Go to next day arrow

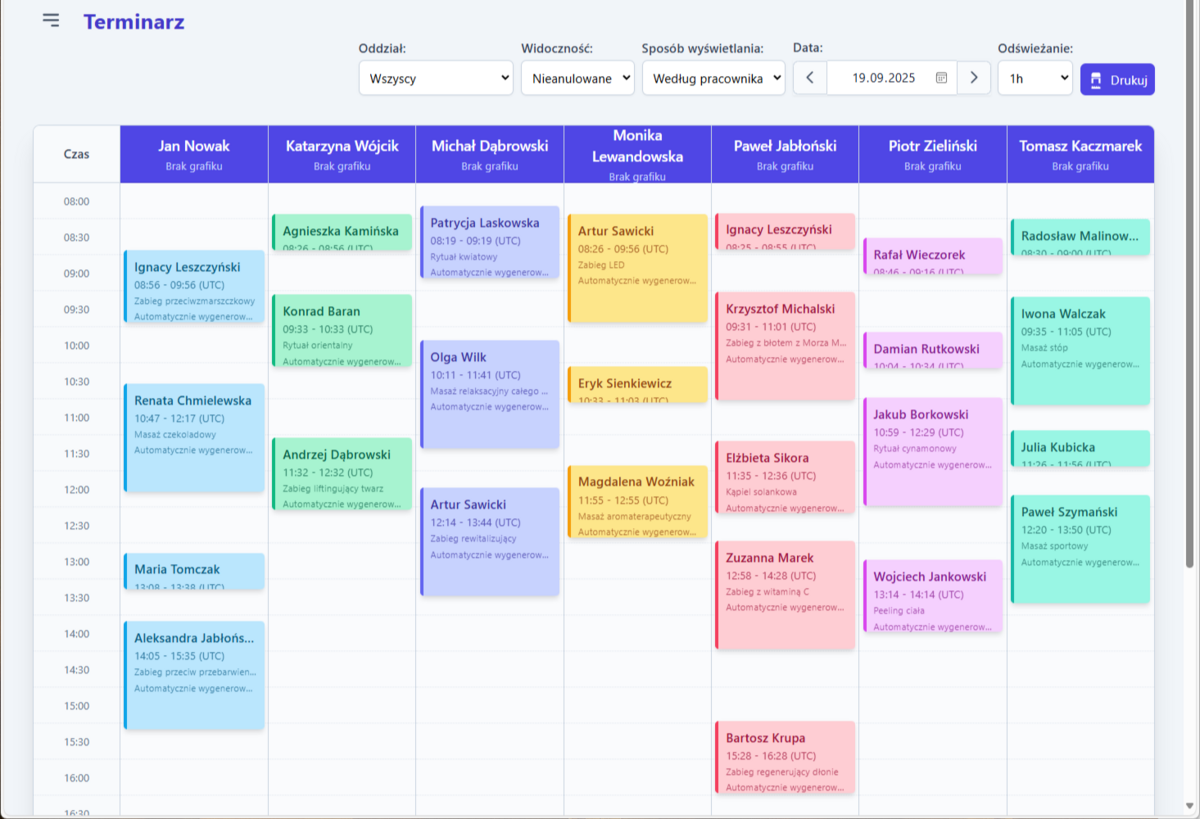pos(973,78)
